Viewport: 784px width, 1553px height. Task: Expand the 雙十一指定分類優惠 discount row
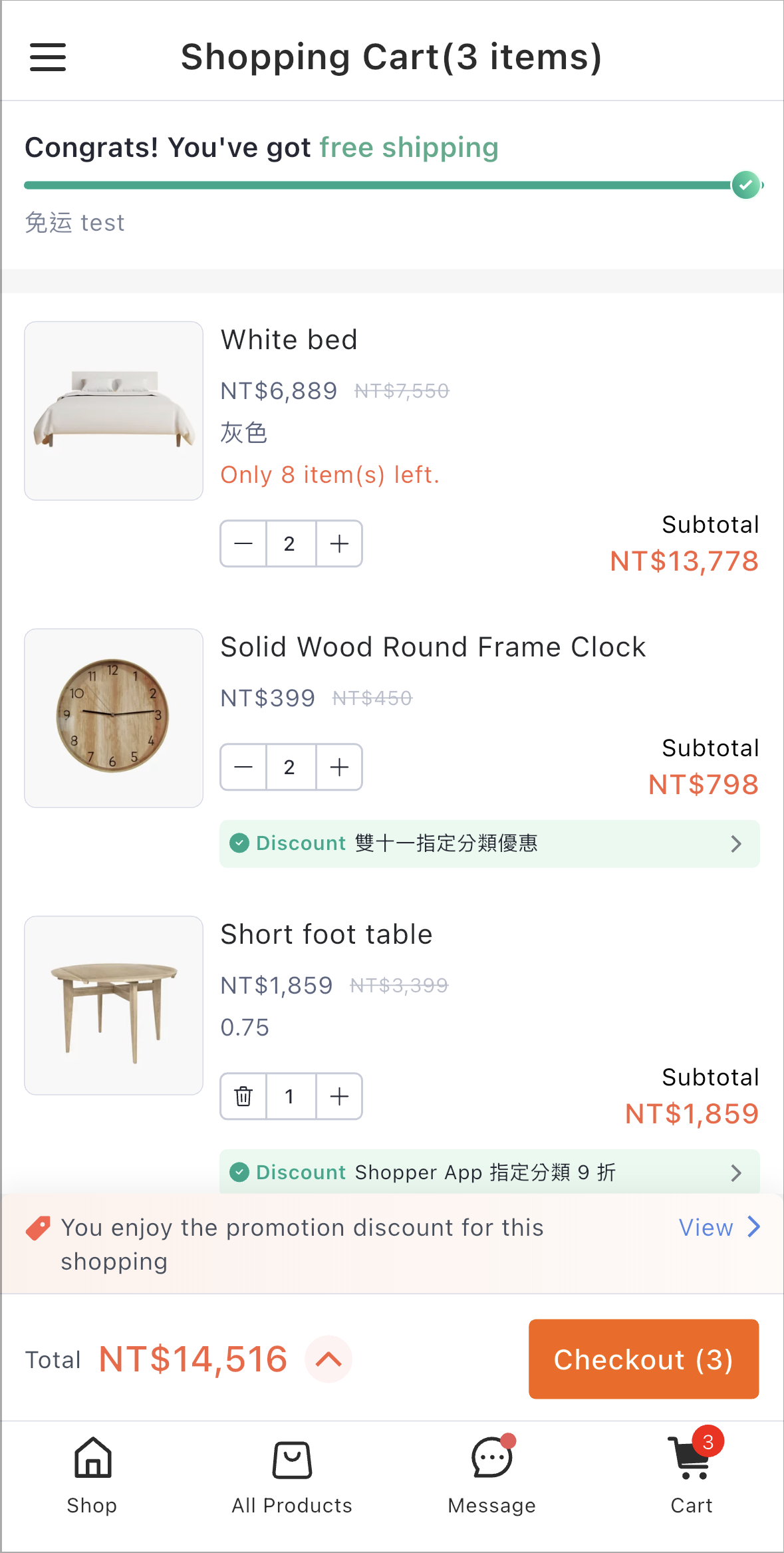coord(489,843)
